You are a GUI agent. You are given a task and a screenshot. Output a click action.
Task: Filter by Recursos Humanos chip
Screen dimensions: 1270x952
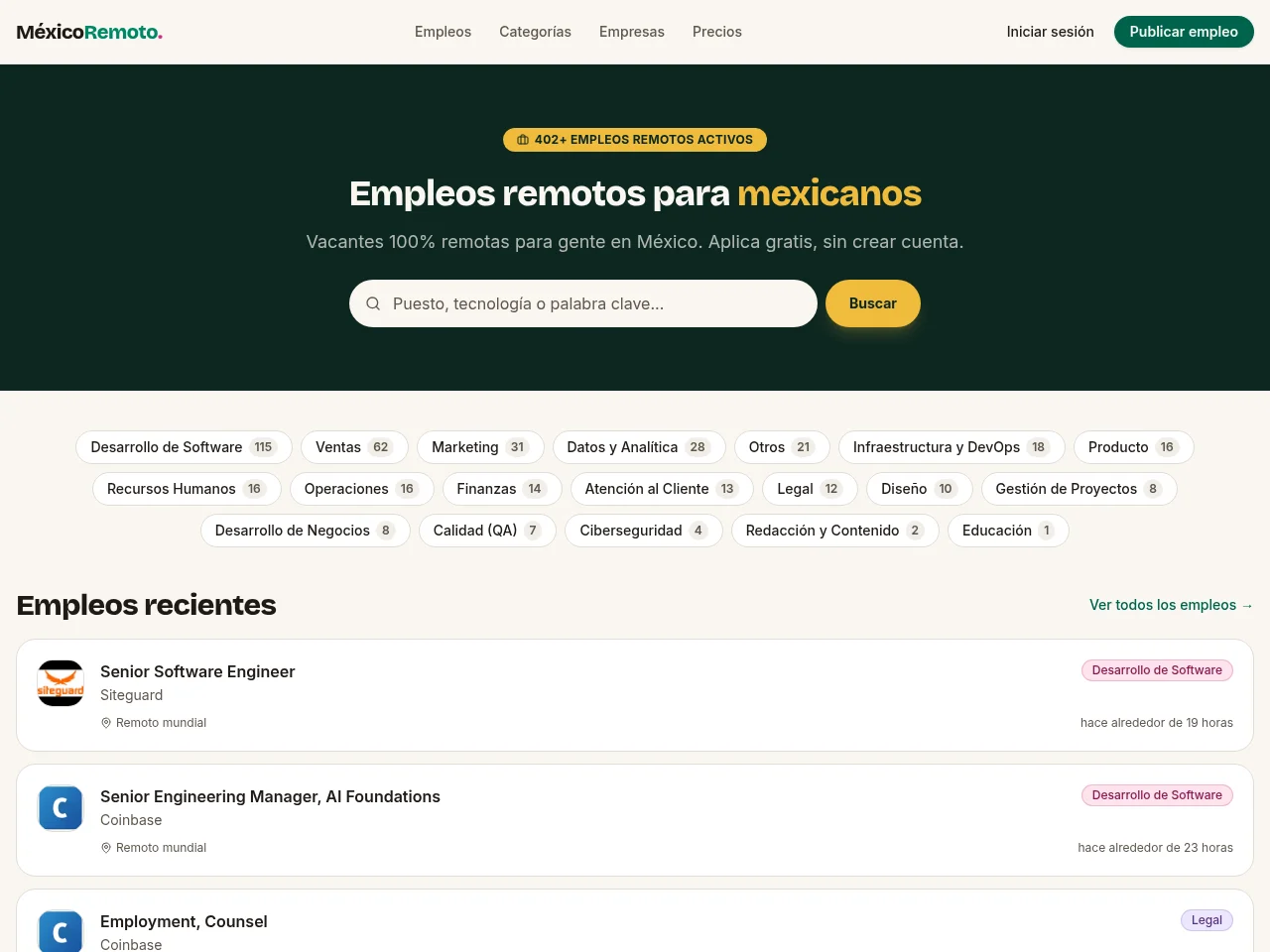click(187, 489)
